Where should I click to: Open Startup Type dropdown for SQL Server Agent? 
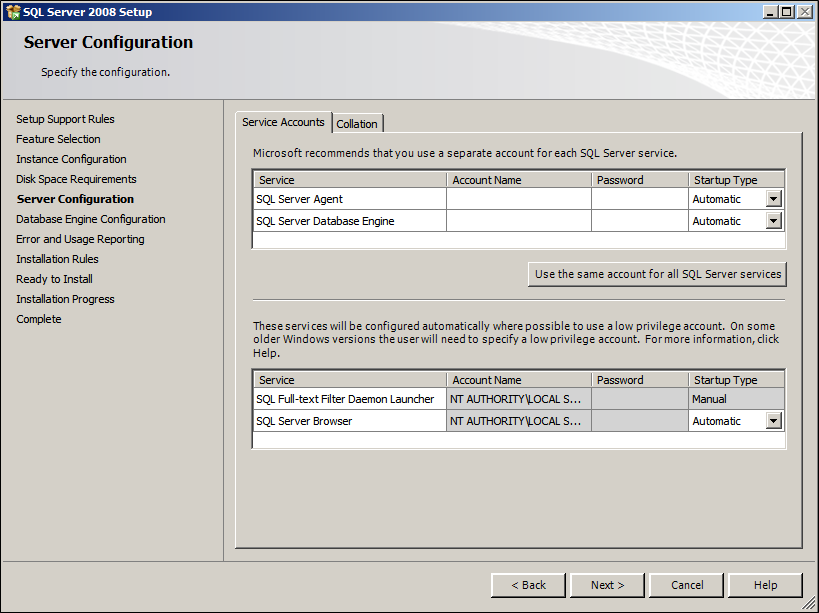[x=774, y=199]
